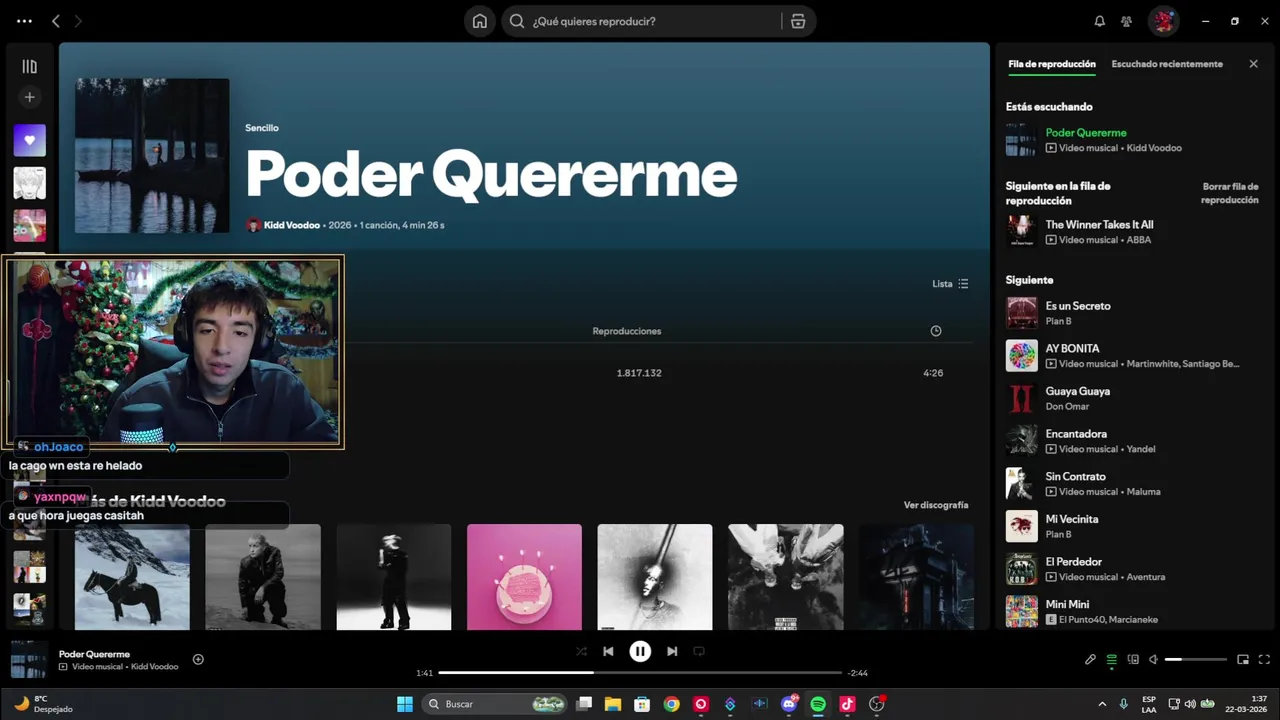Image resolution: width=1280 pixels, height=720 pixels.
Task: Open the friend activity icon
Action: tap(1127, 21)
